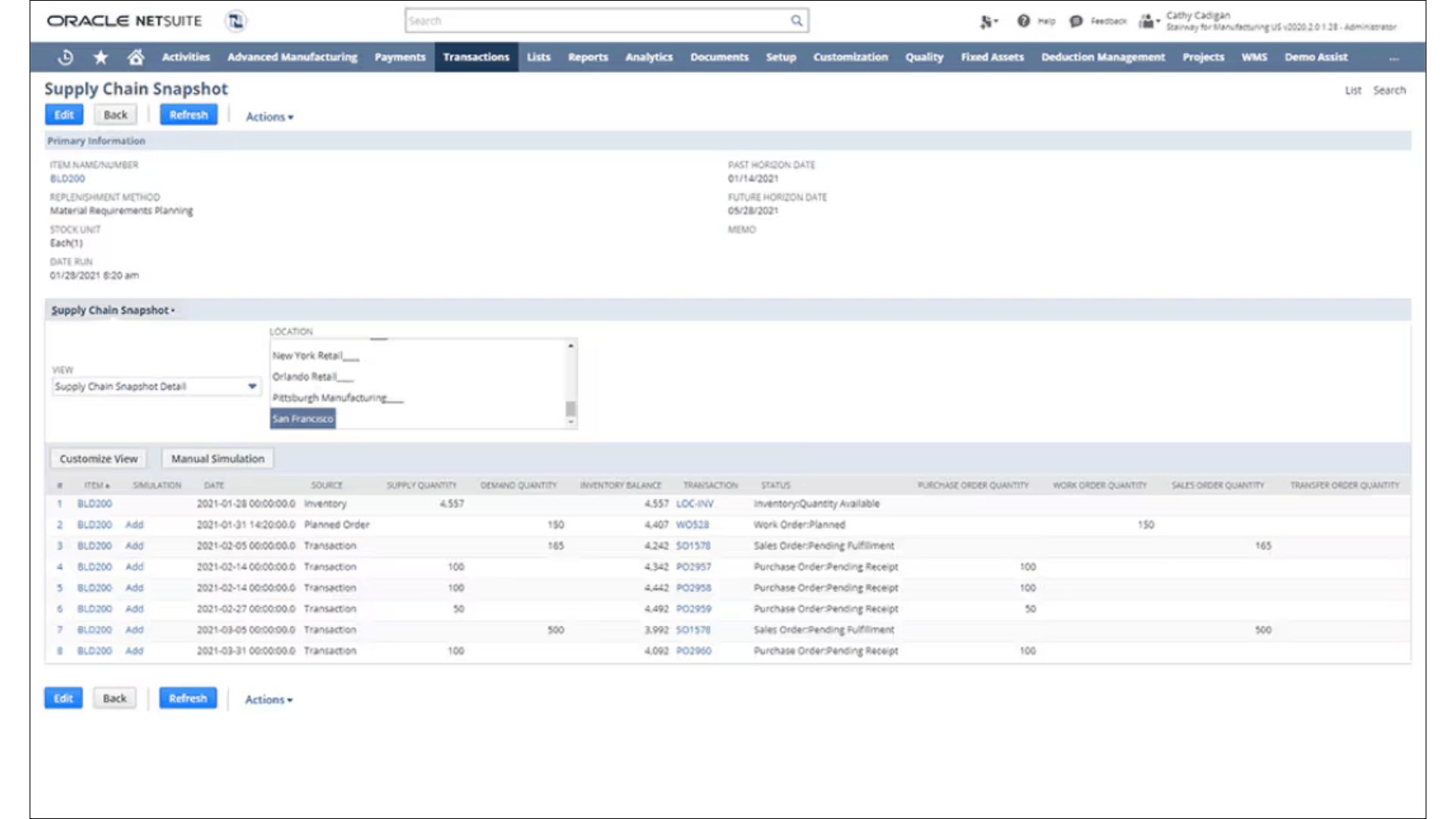Click the Refresh button

188,115
